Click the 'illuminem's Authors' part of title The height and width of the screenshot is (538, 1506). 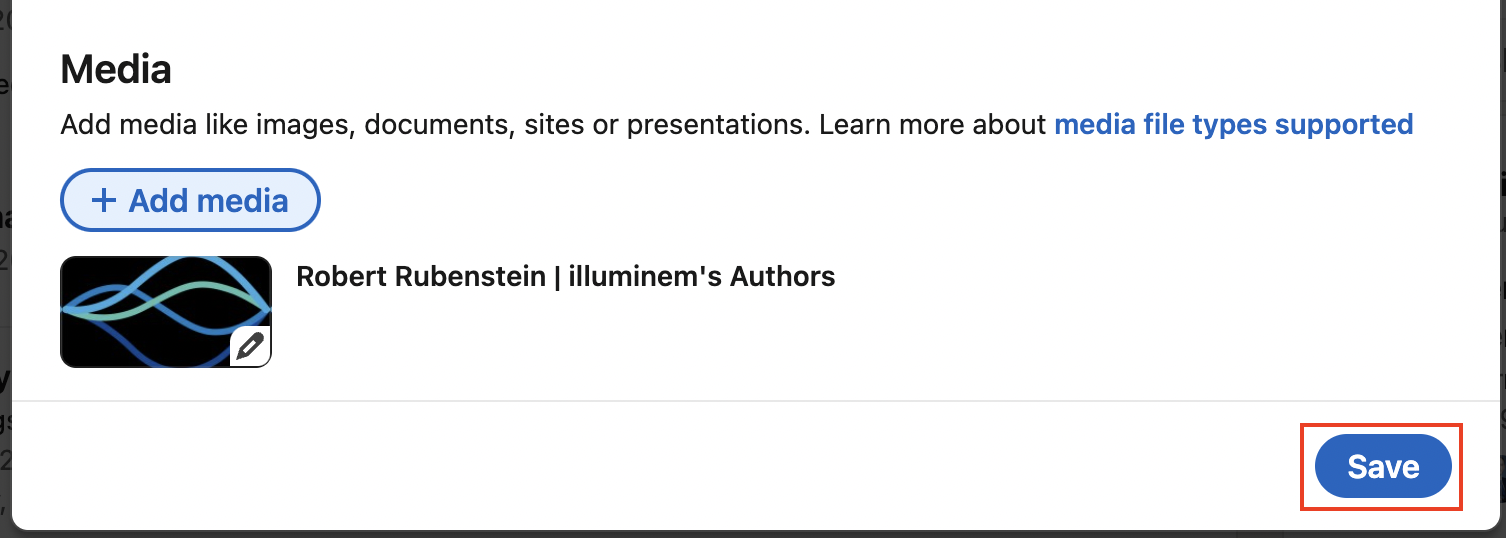point(701,276)
